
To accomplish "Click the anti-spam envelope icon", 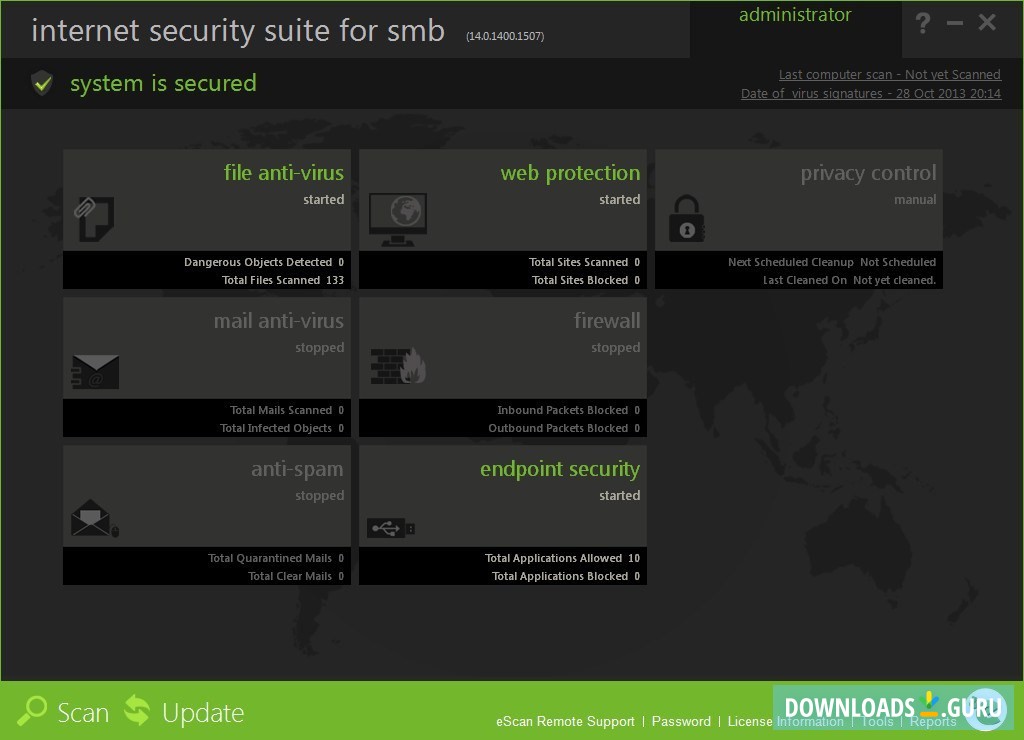I will 95,518.
